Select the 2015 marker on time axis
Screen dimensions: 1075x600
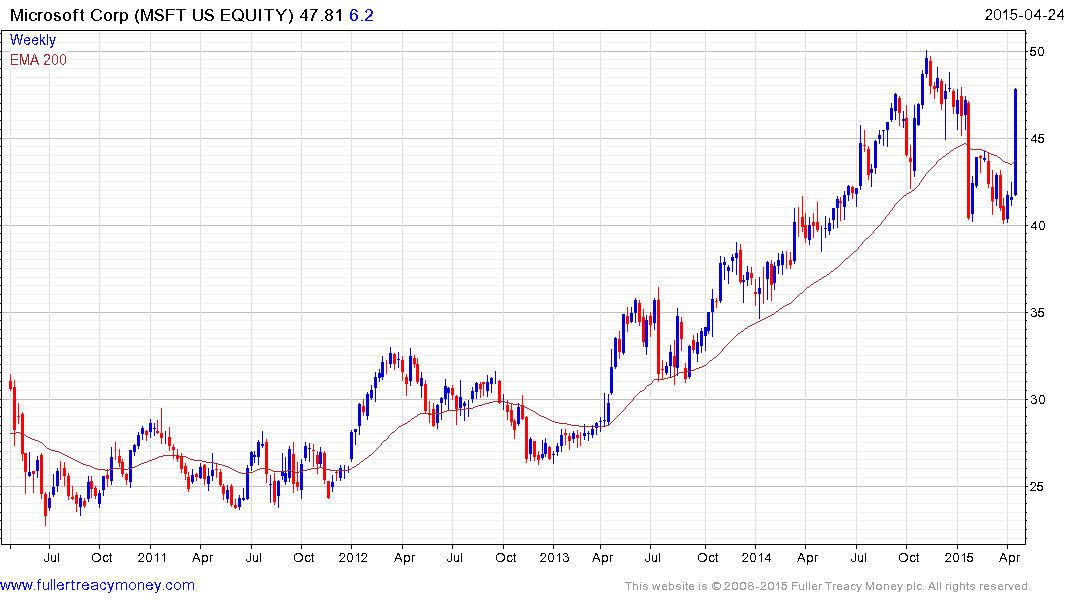tap(958, 557)
